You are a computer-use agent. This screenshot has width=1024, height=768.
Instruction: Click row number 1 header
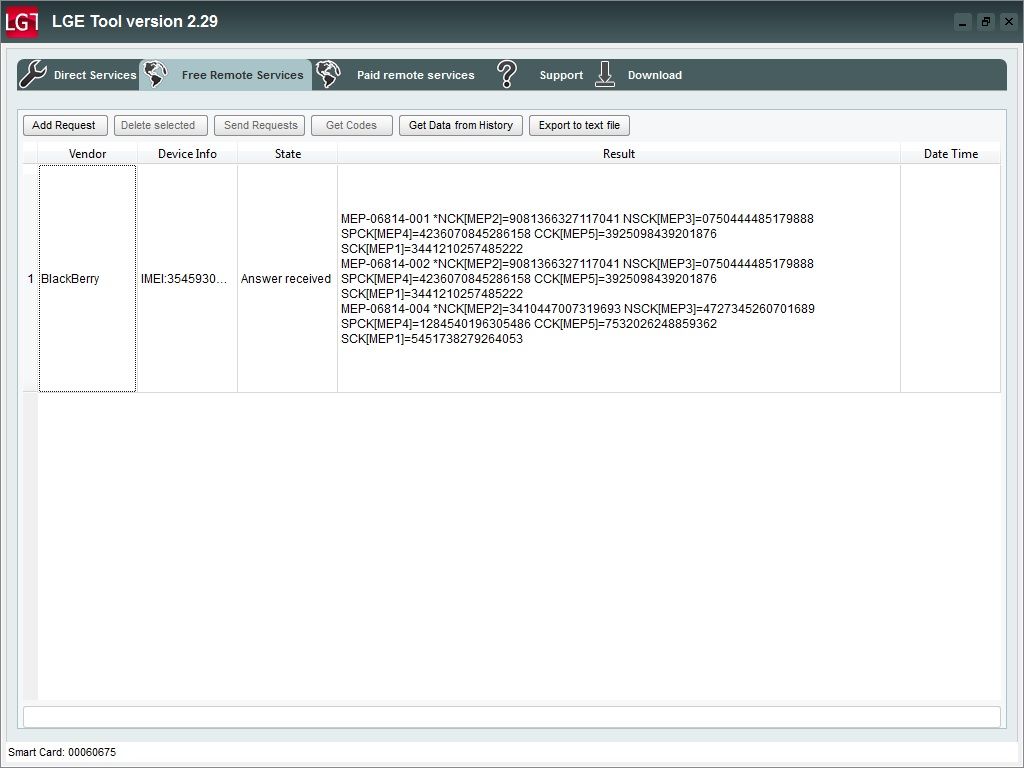[x=30, y=278]
